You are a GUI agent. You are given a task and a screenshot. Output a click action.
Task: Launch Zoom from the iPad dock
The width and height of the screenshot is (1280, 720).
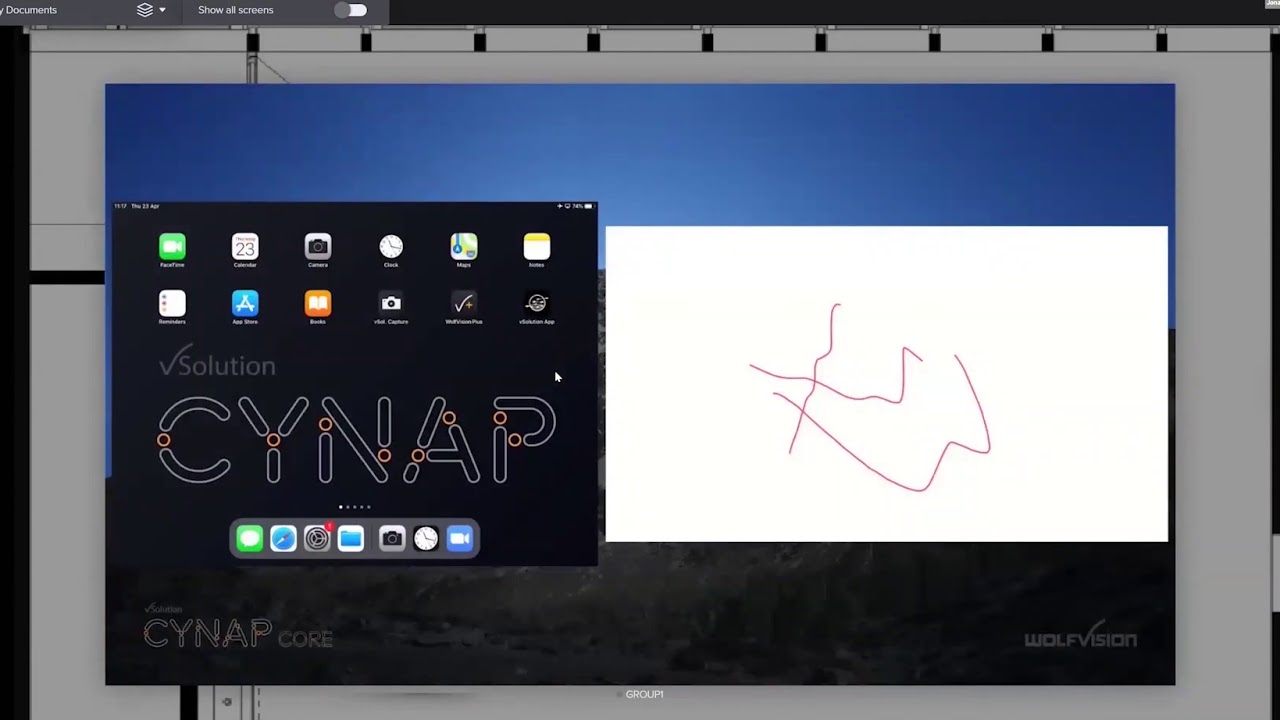(460, 539)
